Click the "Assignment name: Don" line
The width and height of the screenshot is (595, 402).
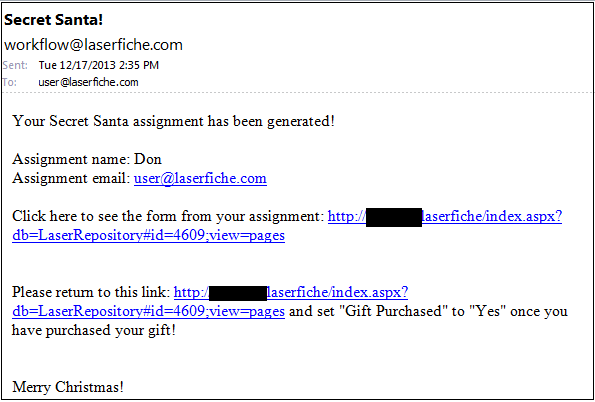[x=87, y=159]
